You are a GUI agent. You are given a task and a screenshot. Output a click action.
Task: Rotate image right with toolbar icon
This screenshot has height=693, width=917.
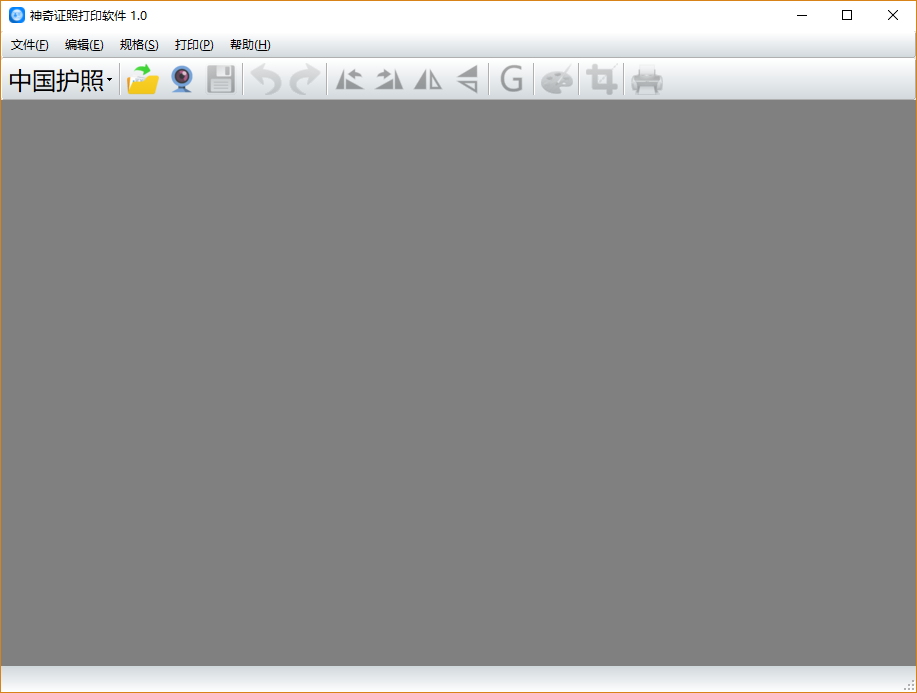(x=389, y=79)
